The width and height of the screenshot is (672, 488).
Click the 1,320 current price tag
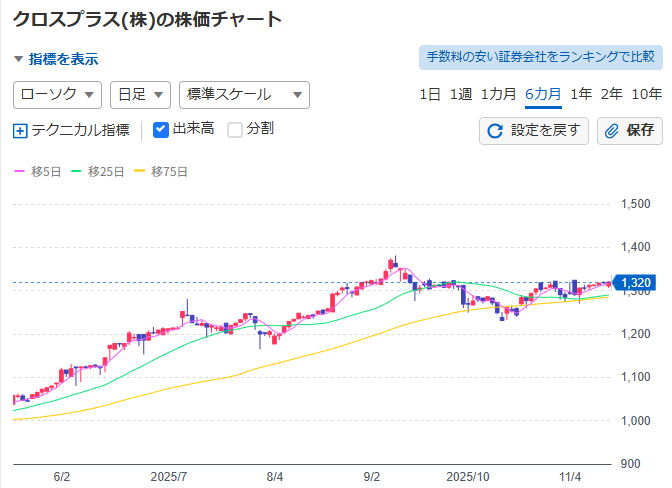[x=634, y=283]
